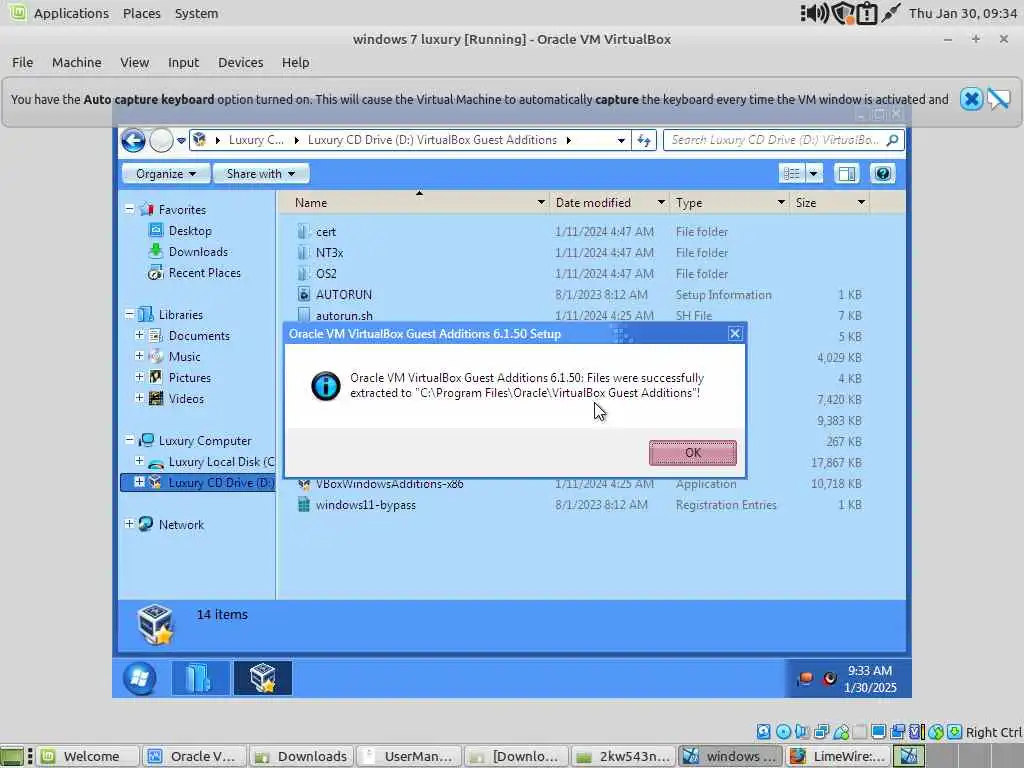Image resolution: width=1024 pixels, height=768 pixels.
Task: Toggle the preview pane icon
Action: (847, 174)
